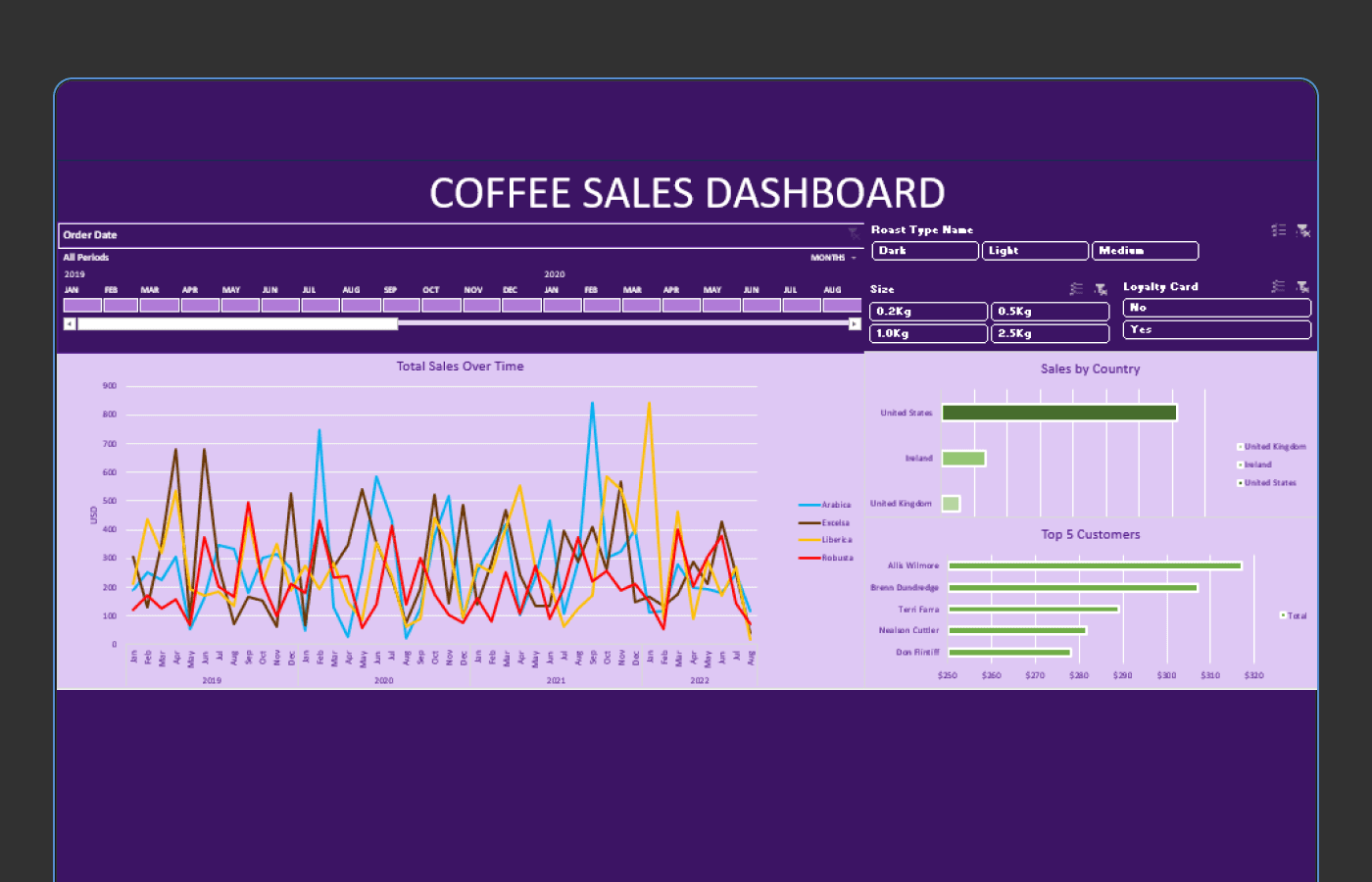Viewport: 1372px width, 882px height.
Task: Click the Arabica legend entry
Action: (x=825, y=505)
